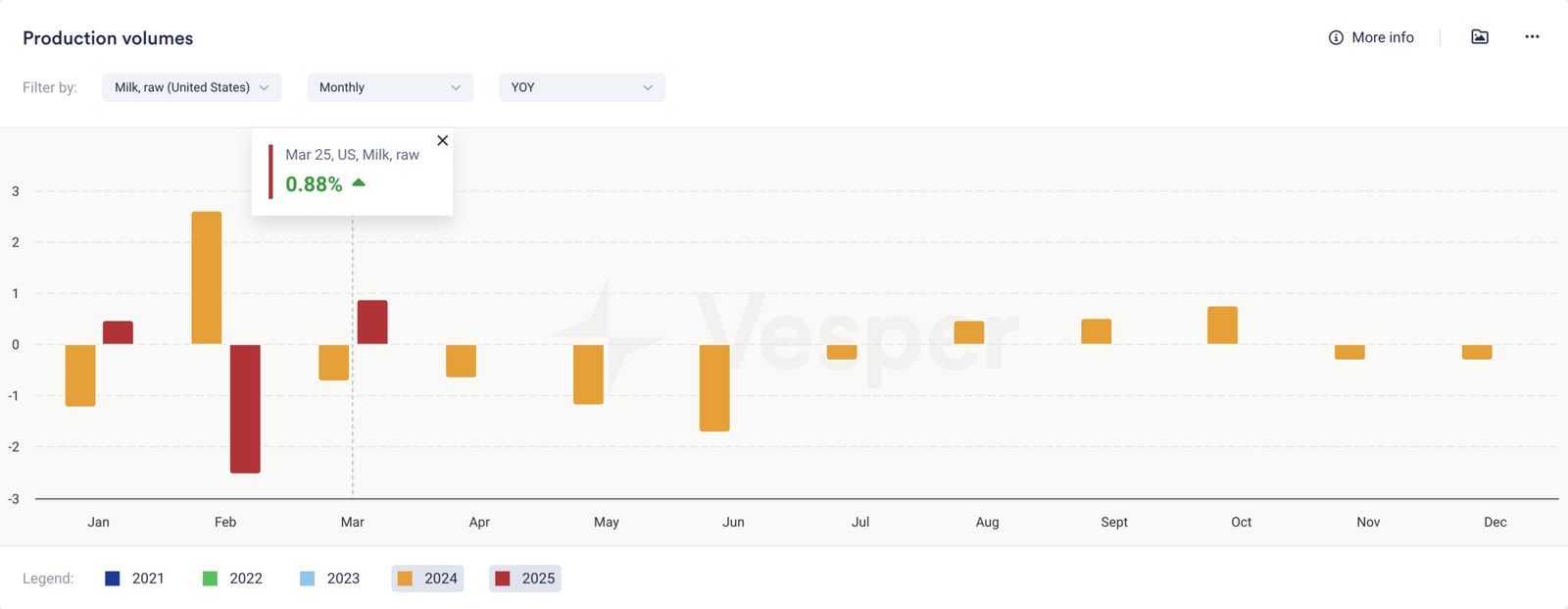Hide the 2024 series in legend

point(427,579)
